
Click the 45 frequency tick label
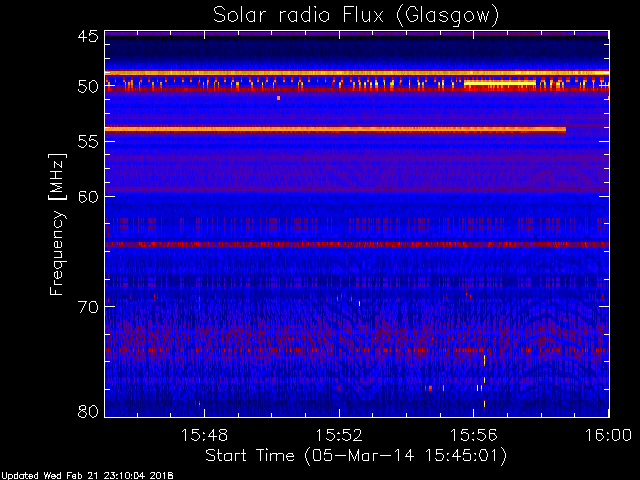coord(88,36)
